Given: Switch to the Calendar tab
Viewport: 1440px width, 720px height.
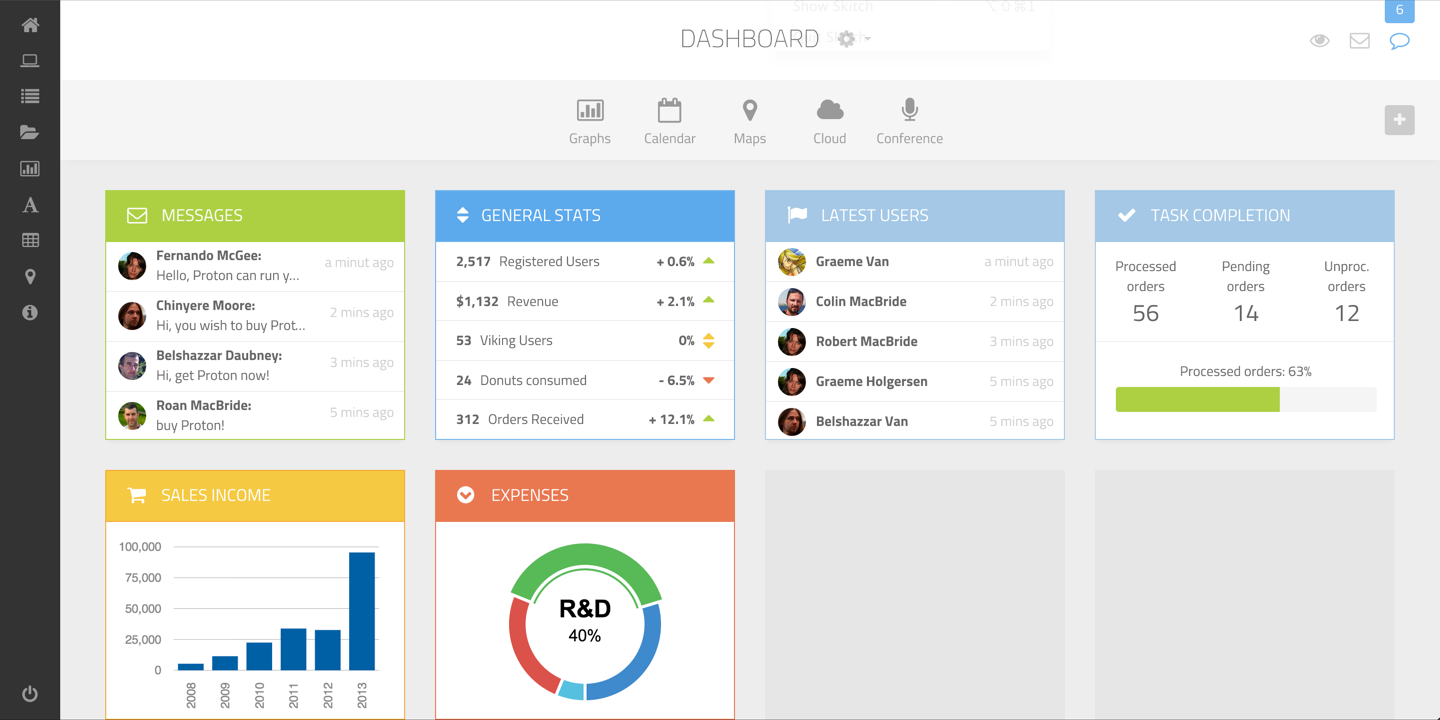Looking at the screenshot, I should pos(670,122).
